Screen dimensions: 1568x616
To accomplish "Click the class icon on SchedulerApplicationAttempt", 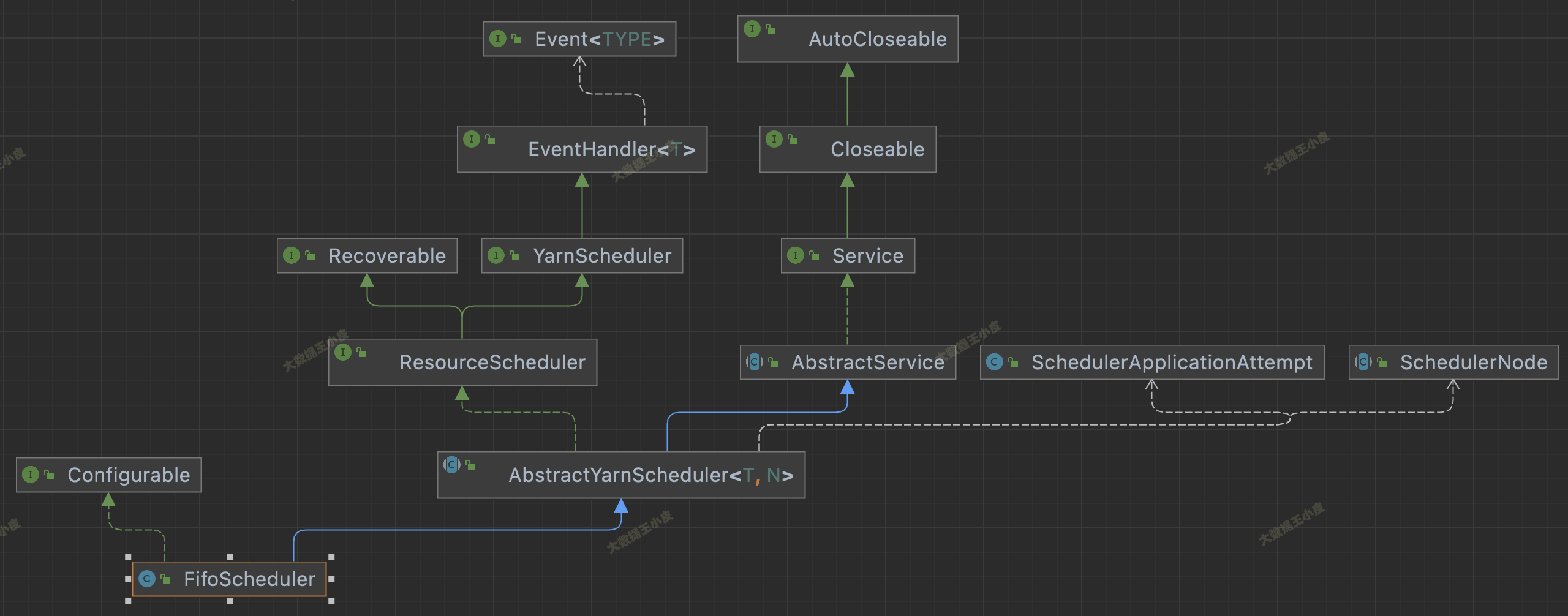I will pyautogui.click(x=995, y=362).
